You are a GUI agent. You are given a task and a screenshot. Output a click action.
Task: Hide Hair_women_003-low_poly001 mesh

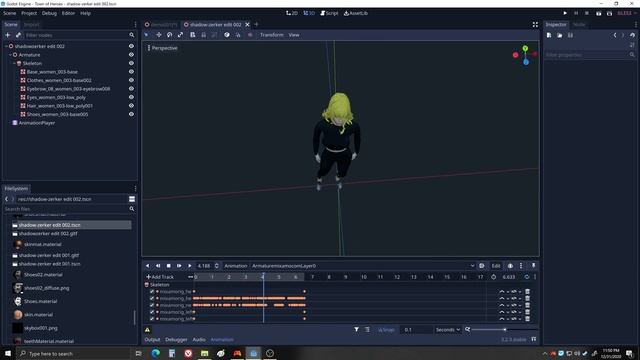click(x=131, y=106)
